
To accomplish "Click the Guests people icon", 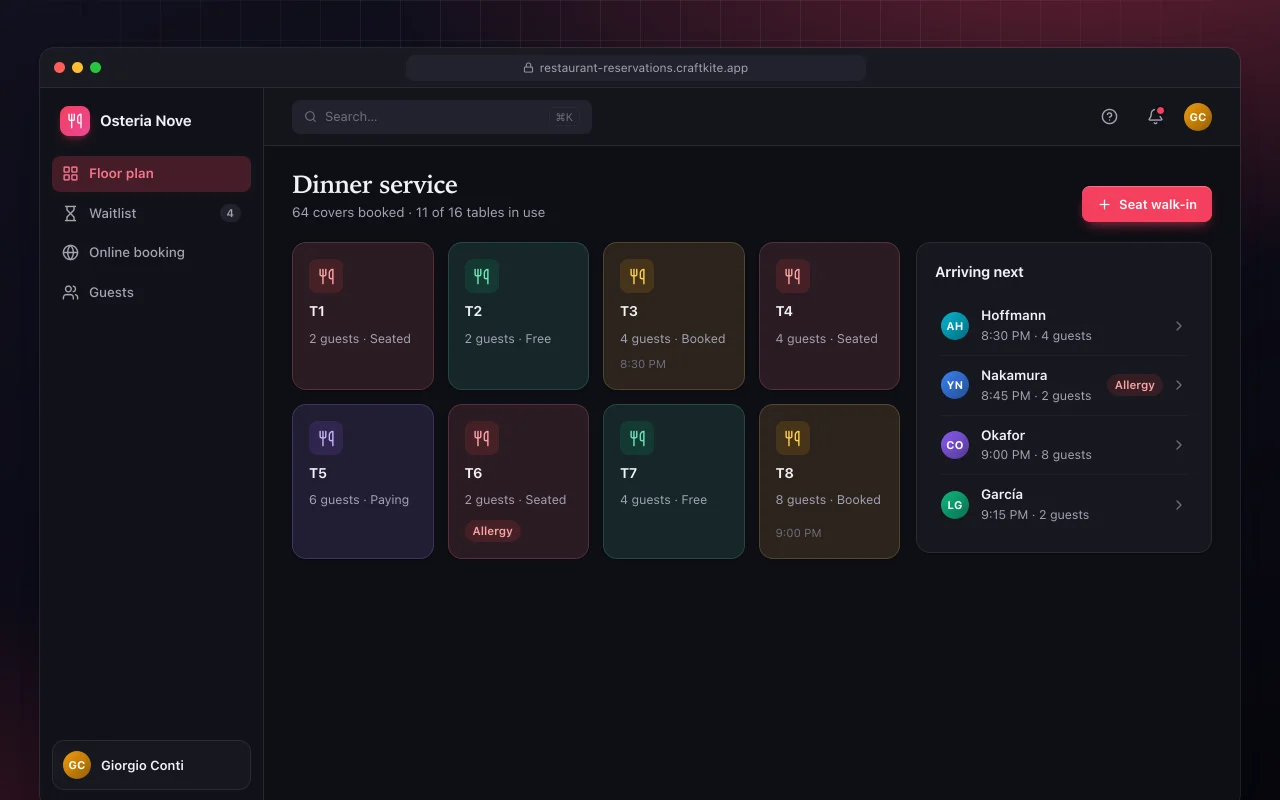I will click(70, 292).
